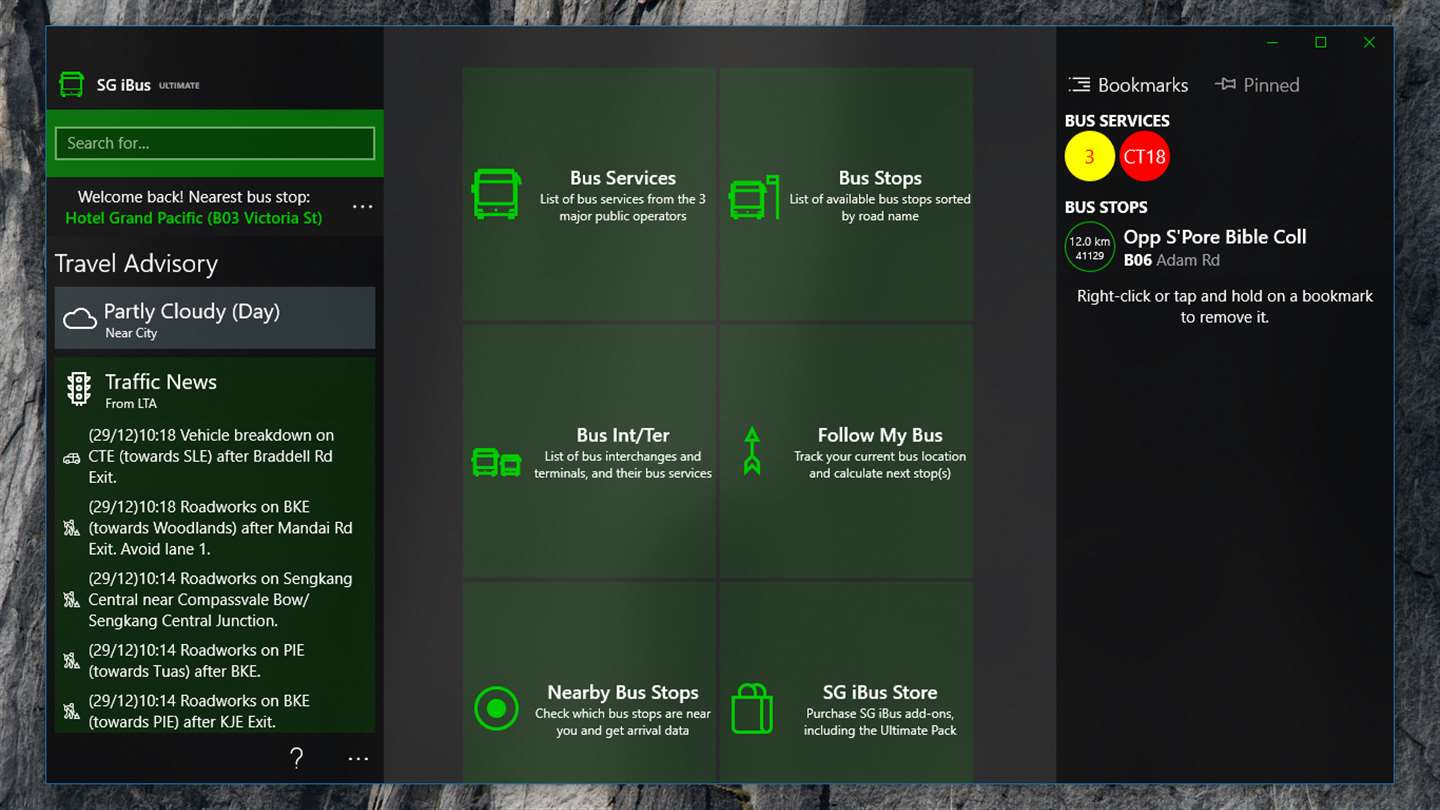Screen dimensions: 1440x810
Task: Open the Bus Stops tile
Action: click(x=846, y=194)
